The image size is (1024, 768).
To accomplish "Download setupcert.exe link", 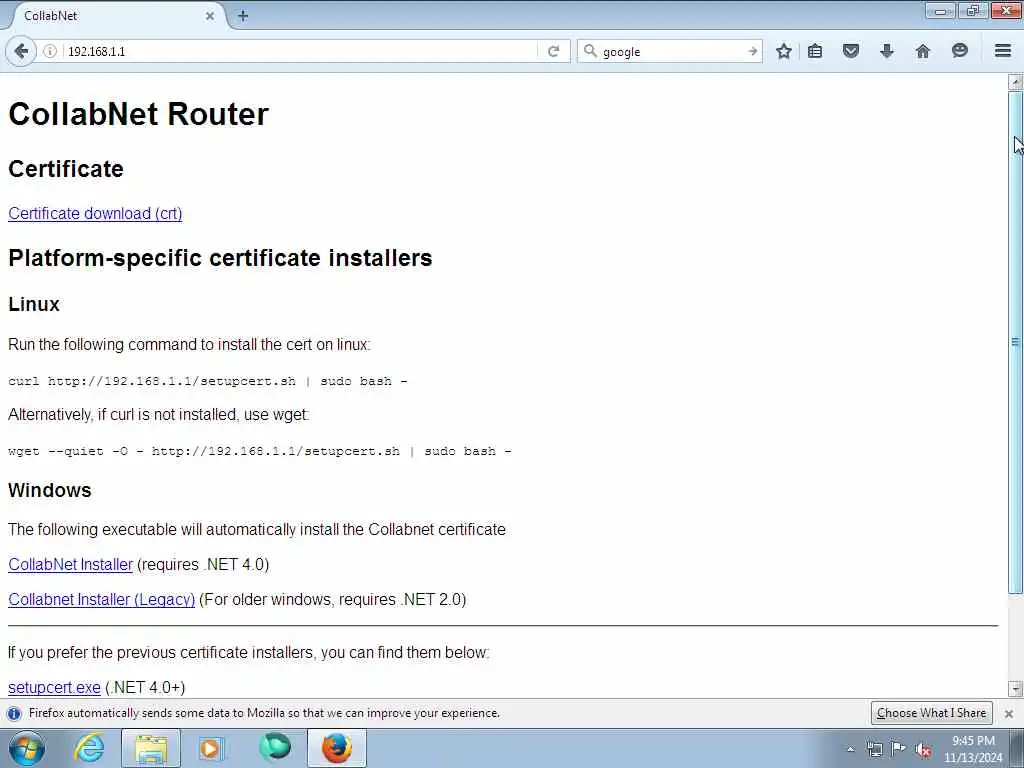I will click(x=54, y=688).
